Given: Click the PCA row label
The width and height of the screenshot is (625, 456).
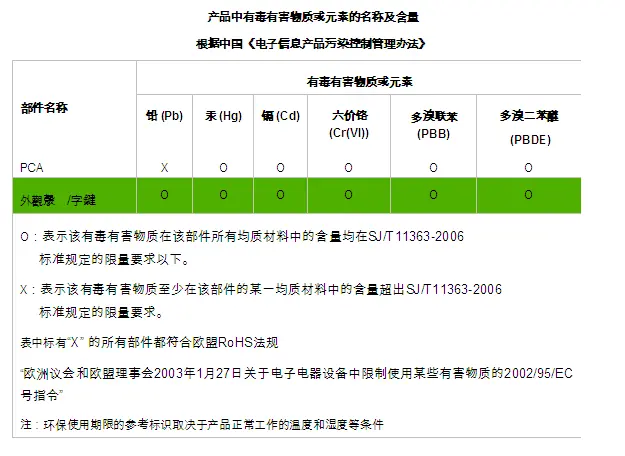Looking at the screenshot, I should pyautogui.click(x=31, y=167).
